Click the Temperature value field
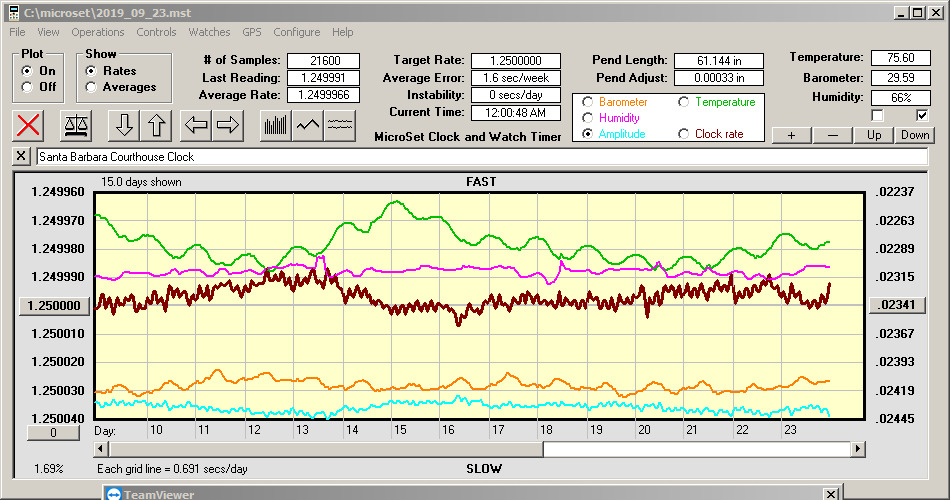The height and width of the screenshot is (500, 950). coord(900,58)
